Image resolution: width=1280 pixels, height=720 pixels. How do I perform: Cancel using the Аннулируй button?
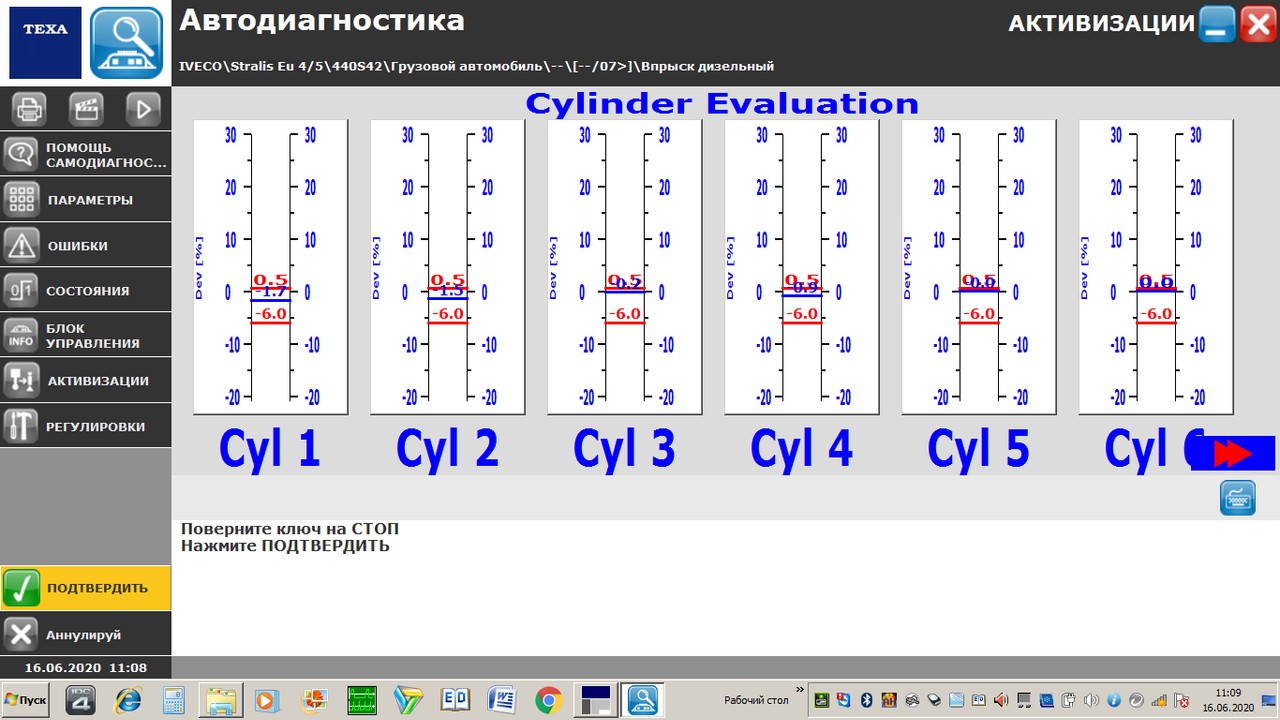coord(85,633)
